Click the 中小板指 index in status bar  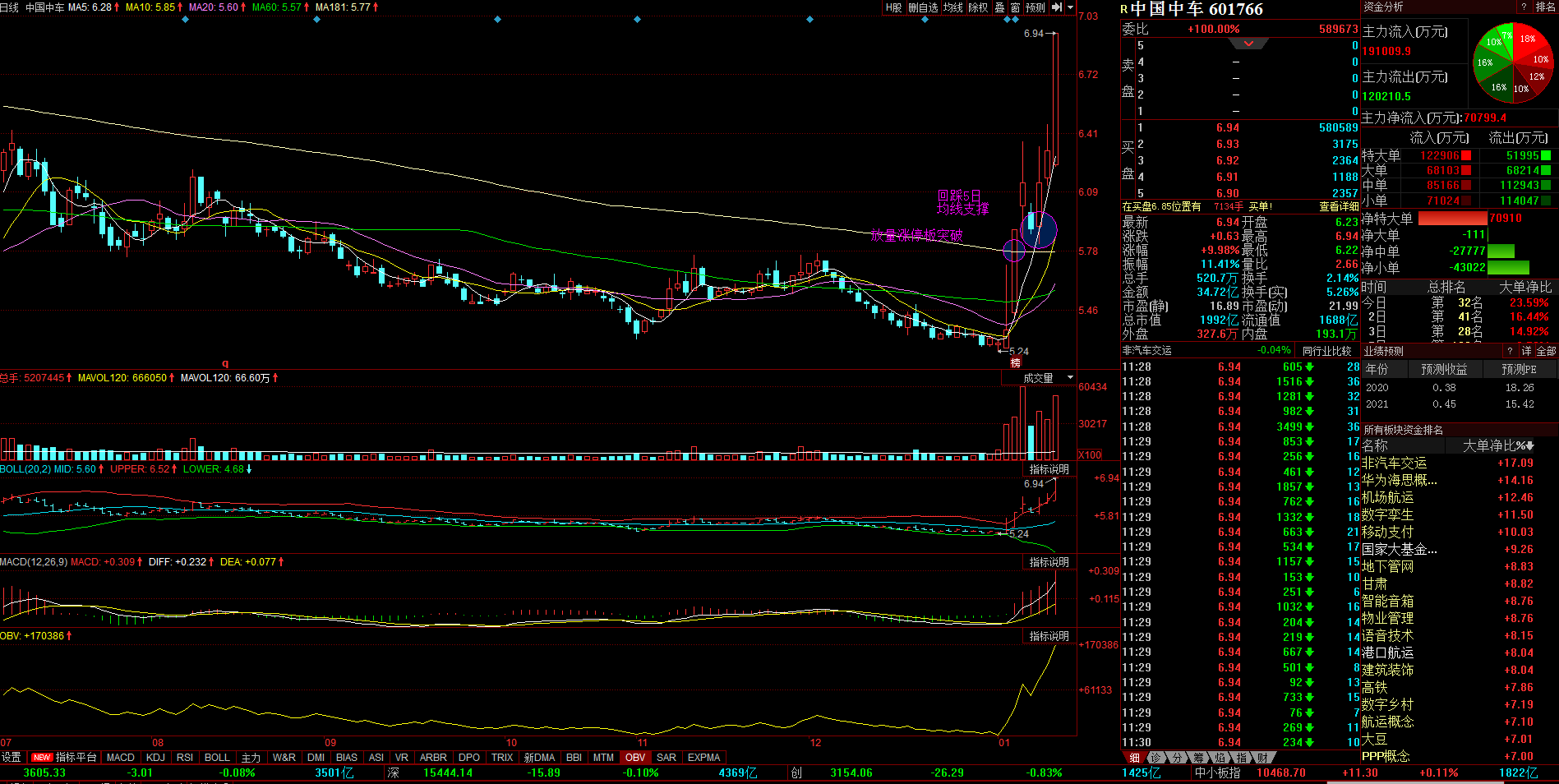pyautogui.click(x=1218, y=773)
